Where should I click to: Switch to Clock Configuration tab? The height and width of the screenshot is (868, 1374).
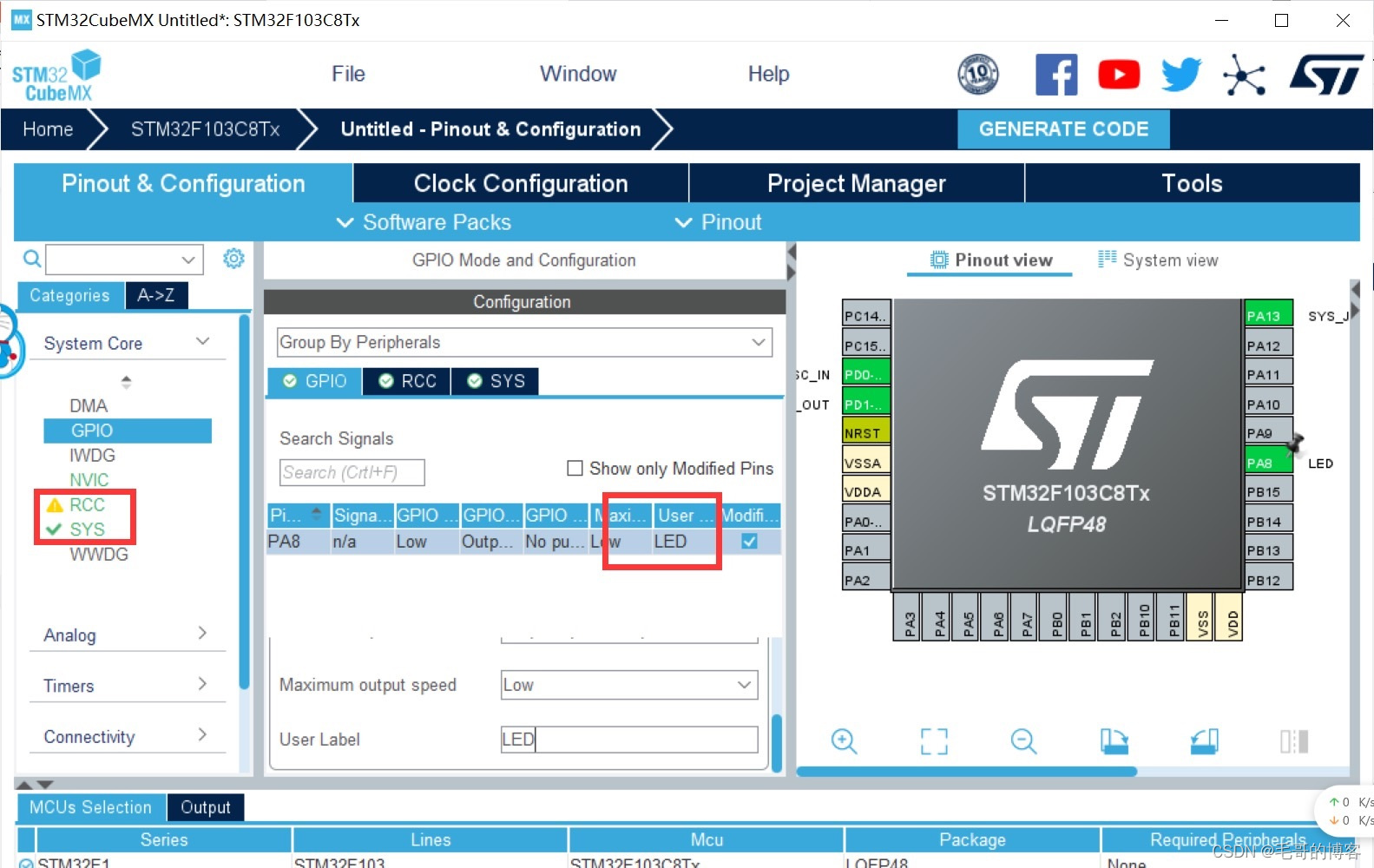pos(521,183)
